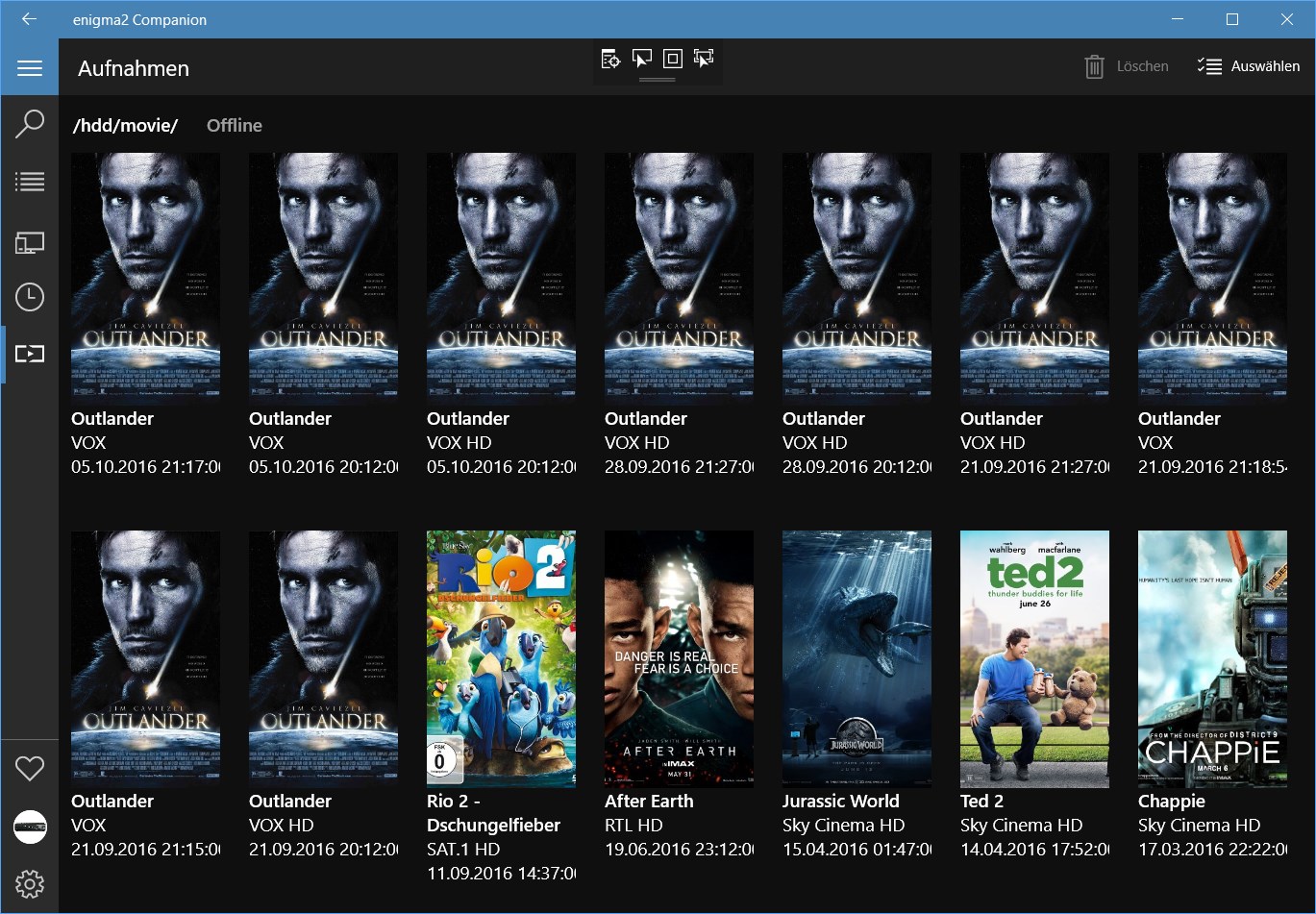
Task: Click the SAT.1 HD channel label
Action: (x=463, y=850)
